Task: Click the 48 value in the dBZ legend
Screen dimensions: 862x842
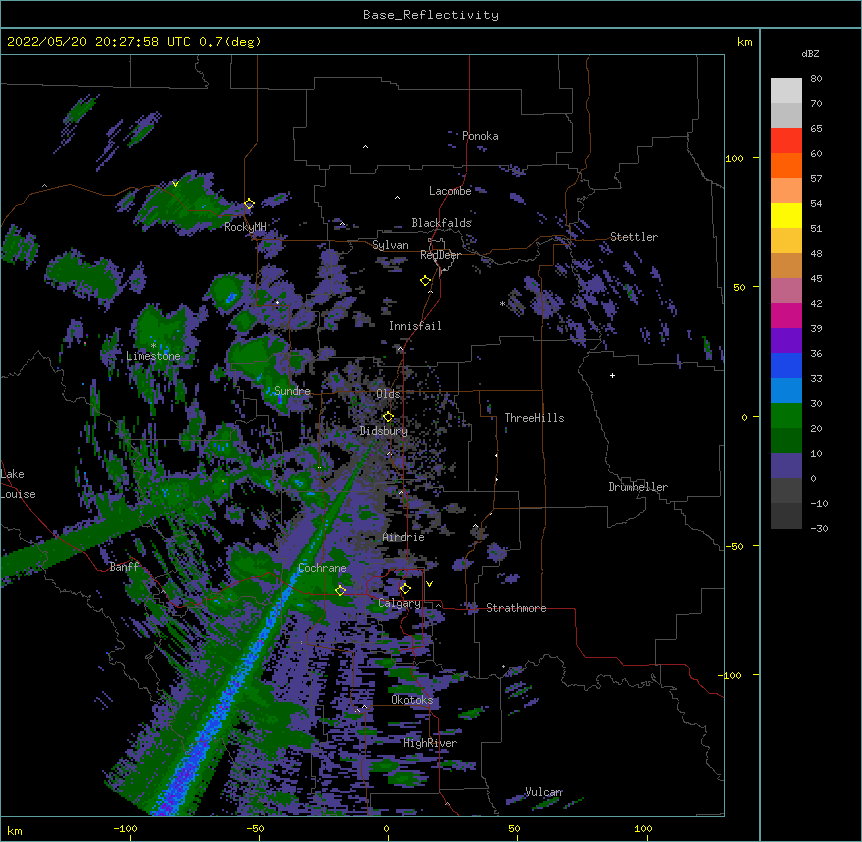Action: (x=816, y=253)
